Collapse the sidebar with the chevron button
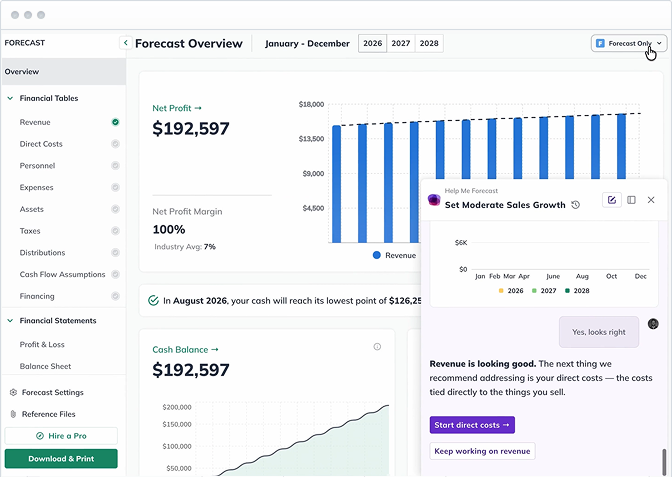The width and height of the screenshot is (672, 483). [126, 43]
